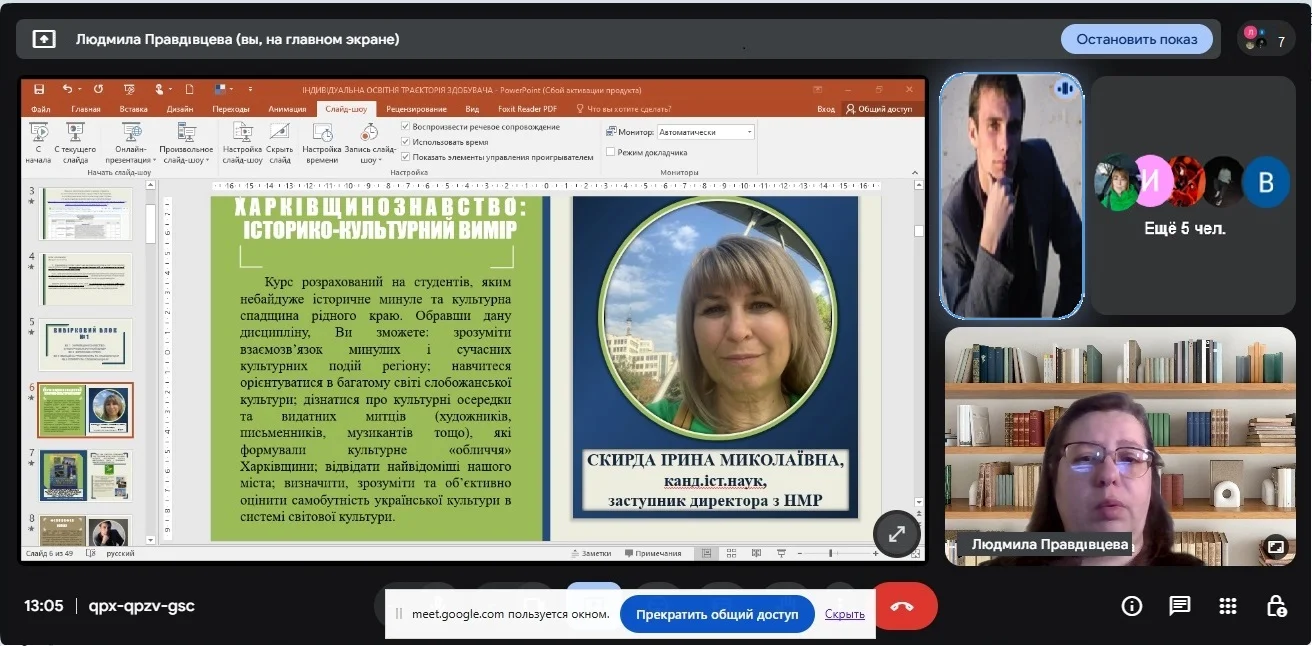
Task: Enable Режим докладчика checkbox
Action: [x=610, y=153]
